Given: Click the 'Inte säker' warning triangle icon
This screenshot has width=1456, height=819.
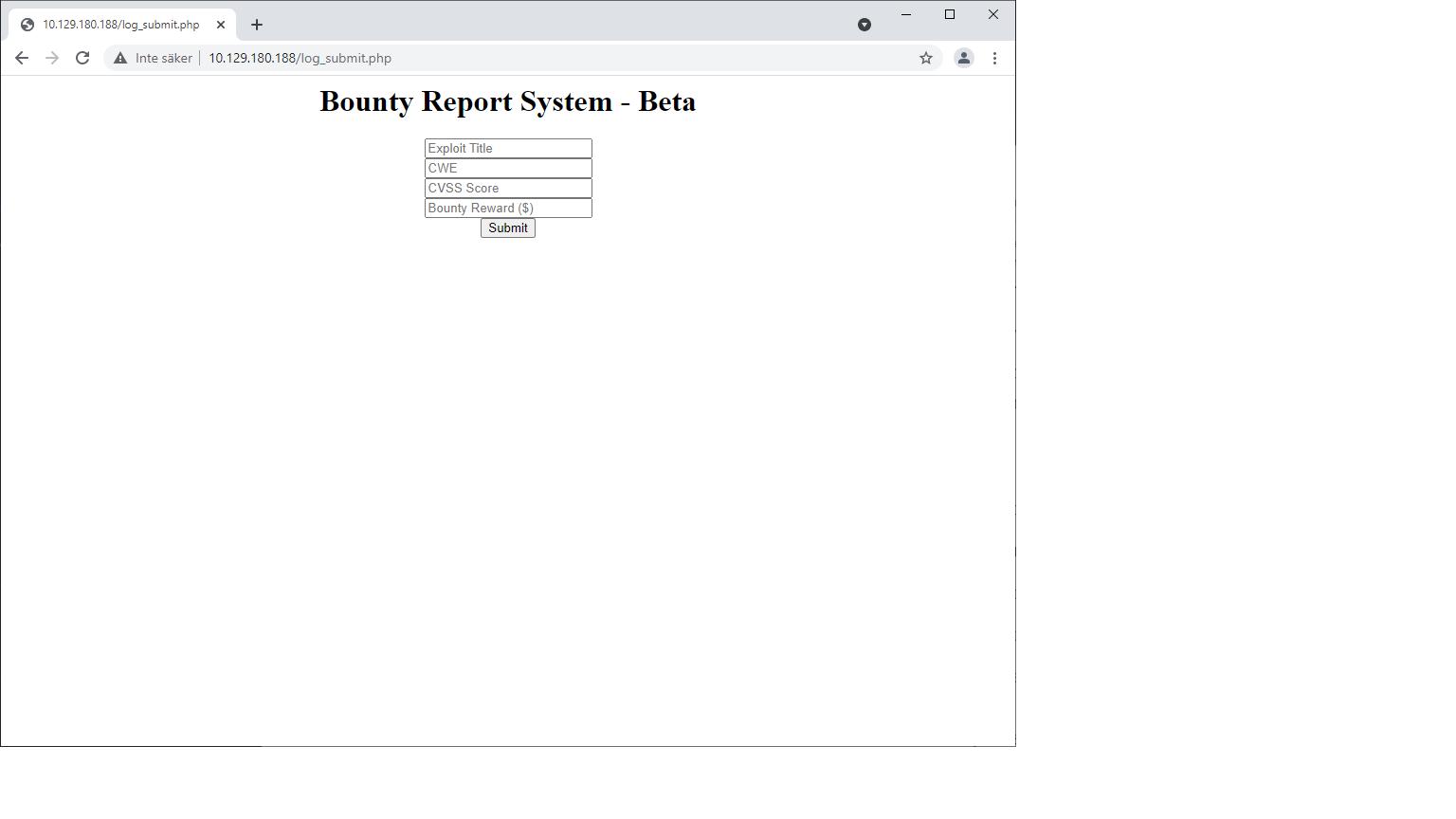Looking at the screenshot, I should click(120, 58).
